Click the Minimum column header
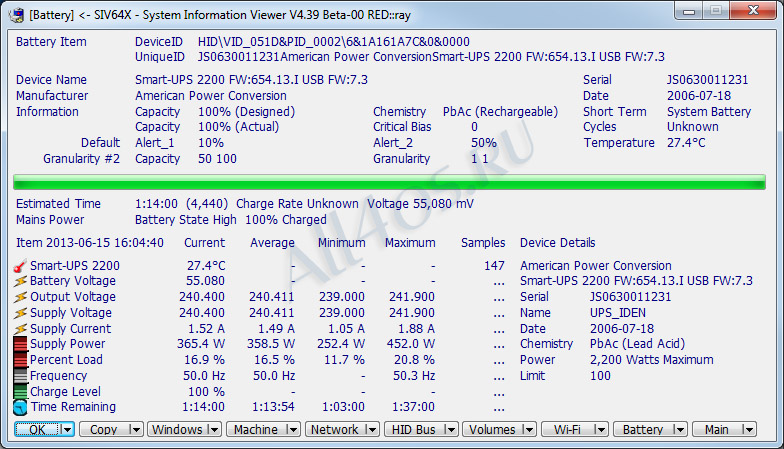The width and height of the screenshot is (784, 449). (x=342, y=244)
